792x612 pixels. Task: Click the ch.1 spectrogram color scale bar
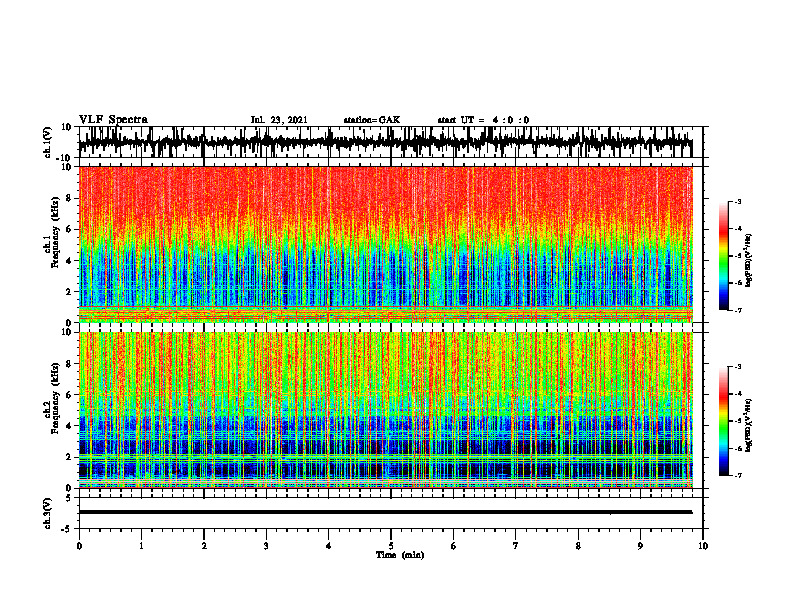[x=723, y=256]
